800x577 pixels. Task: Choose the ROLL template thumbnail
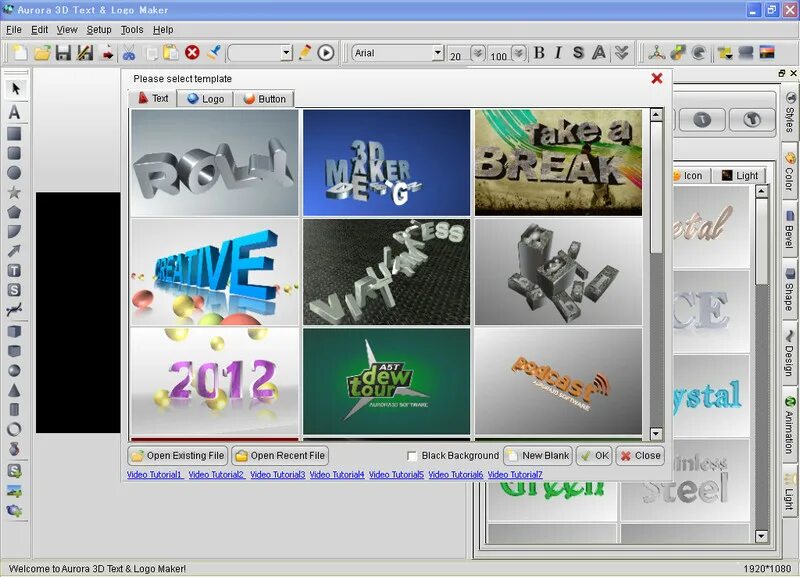215,163
